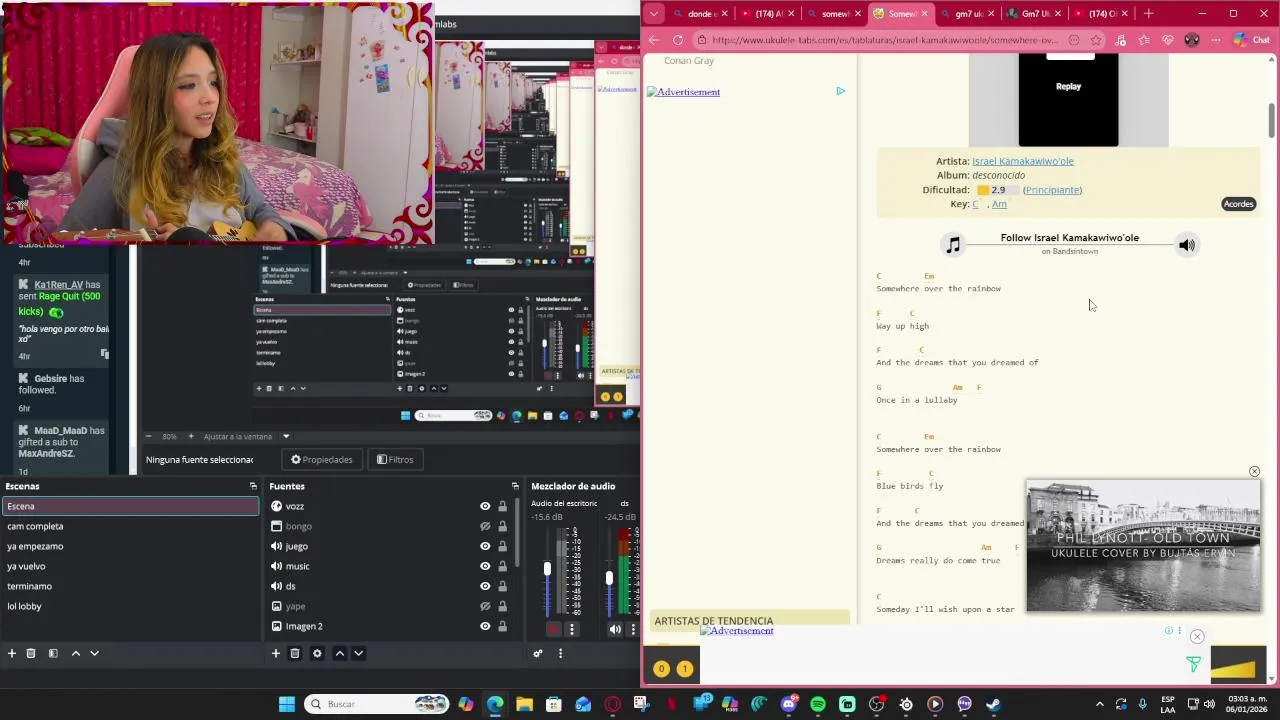
Task: Switch to the 'gm7 uk' search tab
Action: pyautogui.click(x=966, y=14)
